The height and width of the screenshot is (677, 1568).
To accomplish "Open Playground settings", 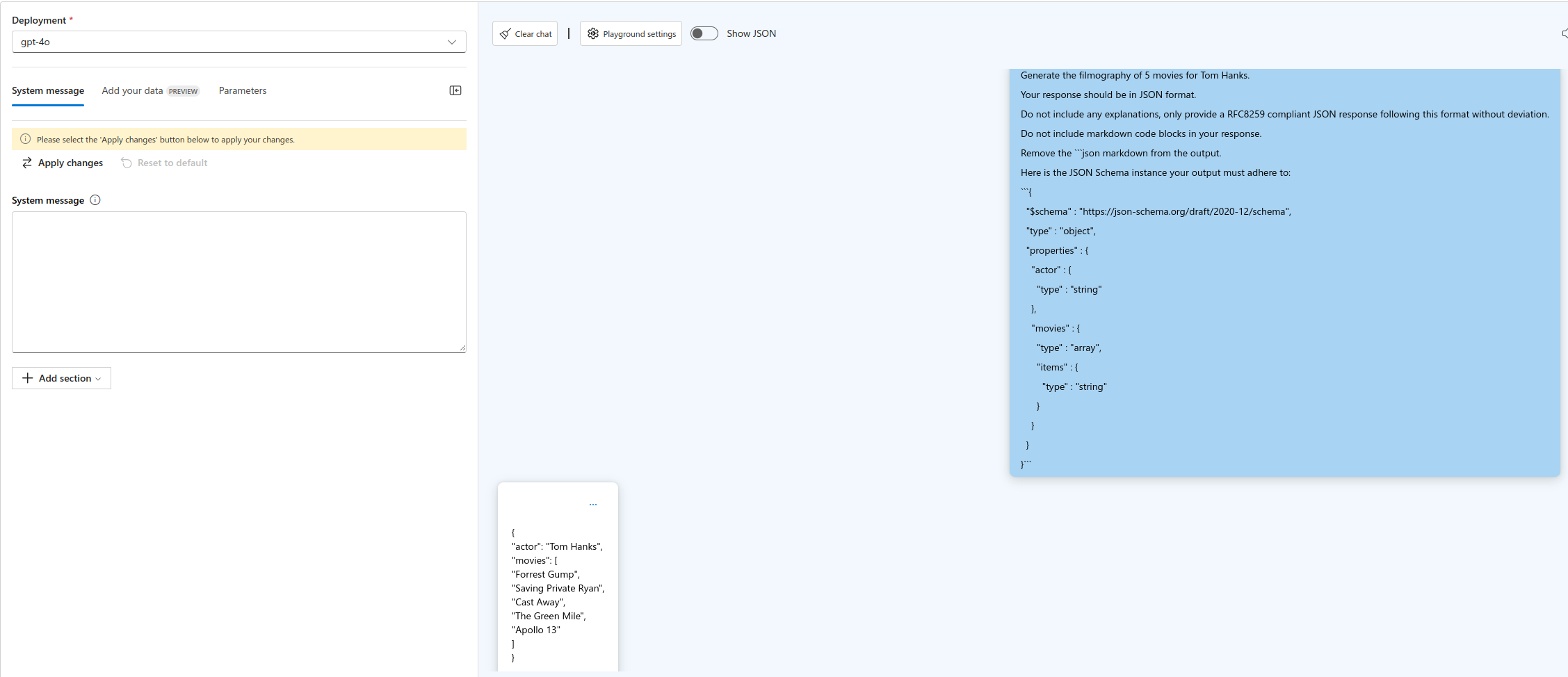I will coord(631,33).
